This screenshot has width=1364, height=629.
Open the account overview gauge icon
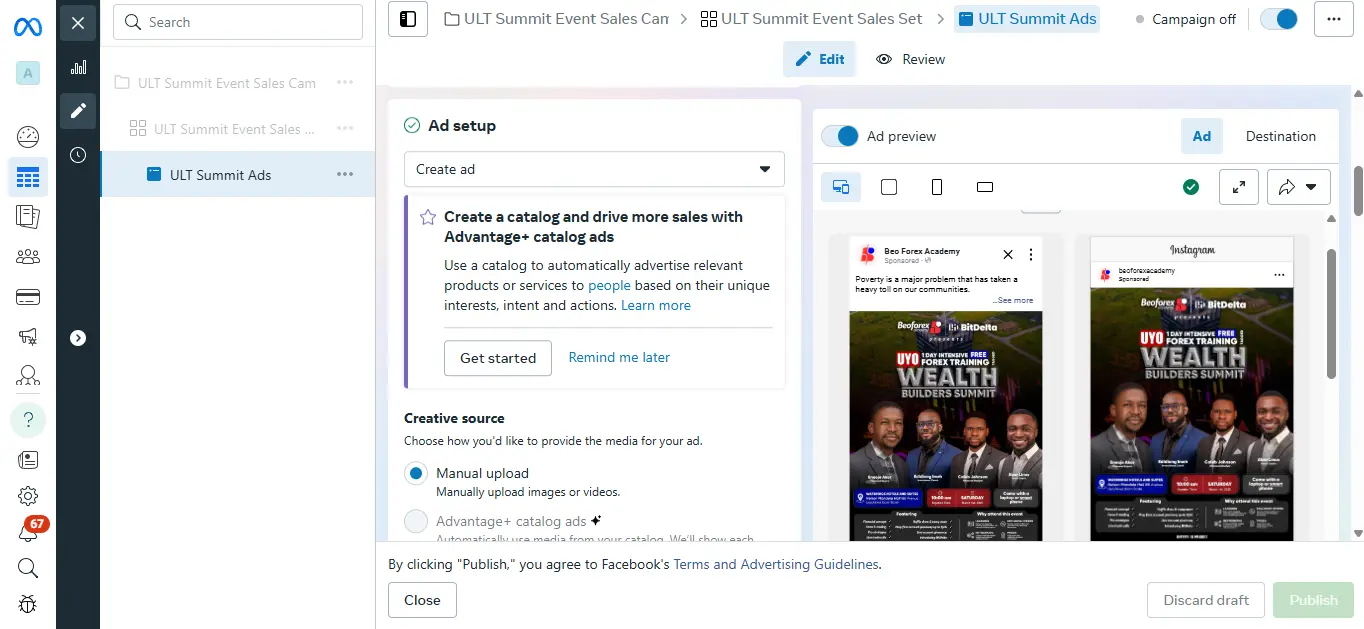point(28,137)
